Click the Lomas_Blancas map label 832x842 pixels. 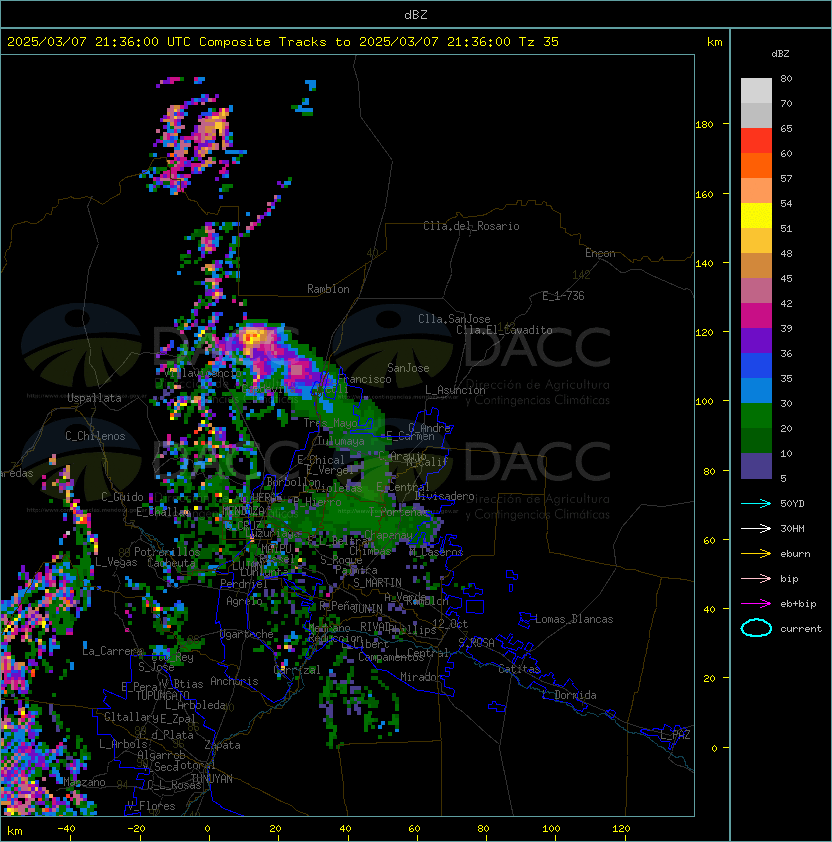pyautogui.click(x=574, y=619)
